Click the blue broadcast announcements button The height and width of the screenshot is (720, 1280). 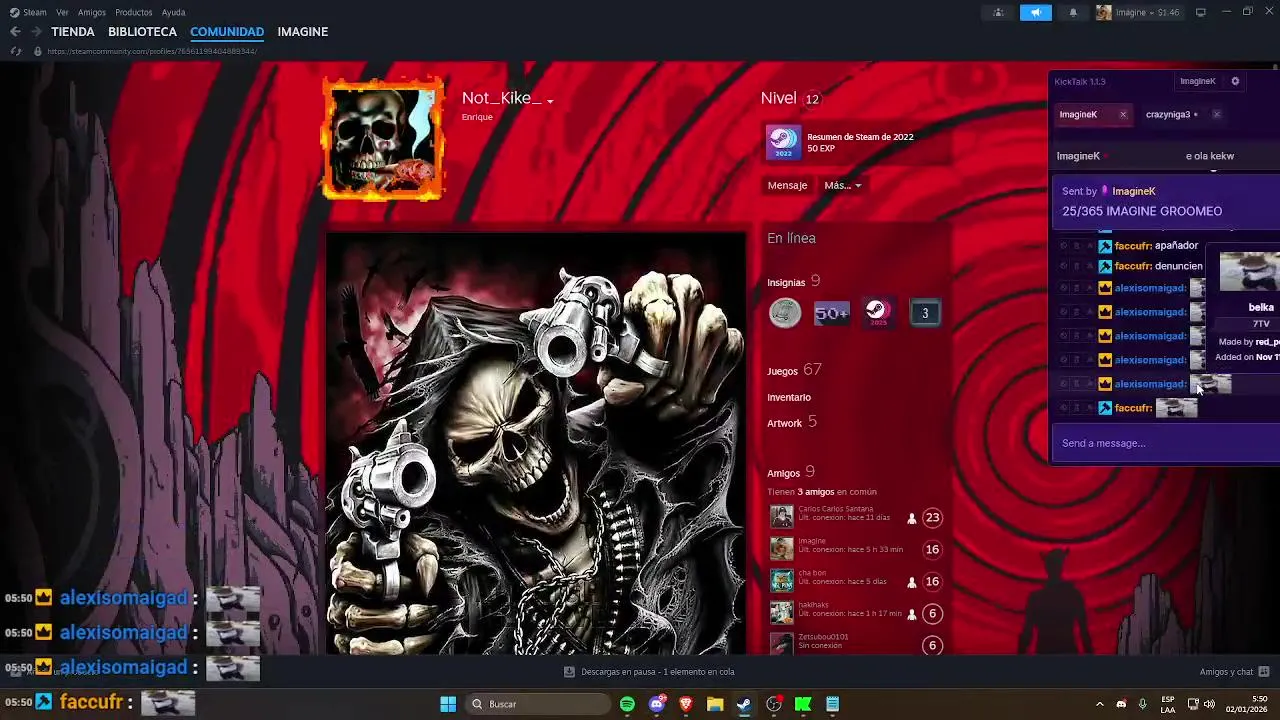(x=1036, y=13)
